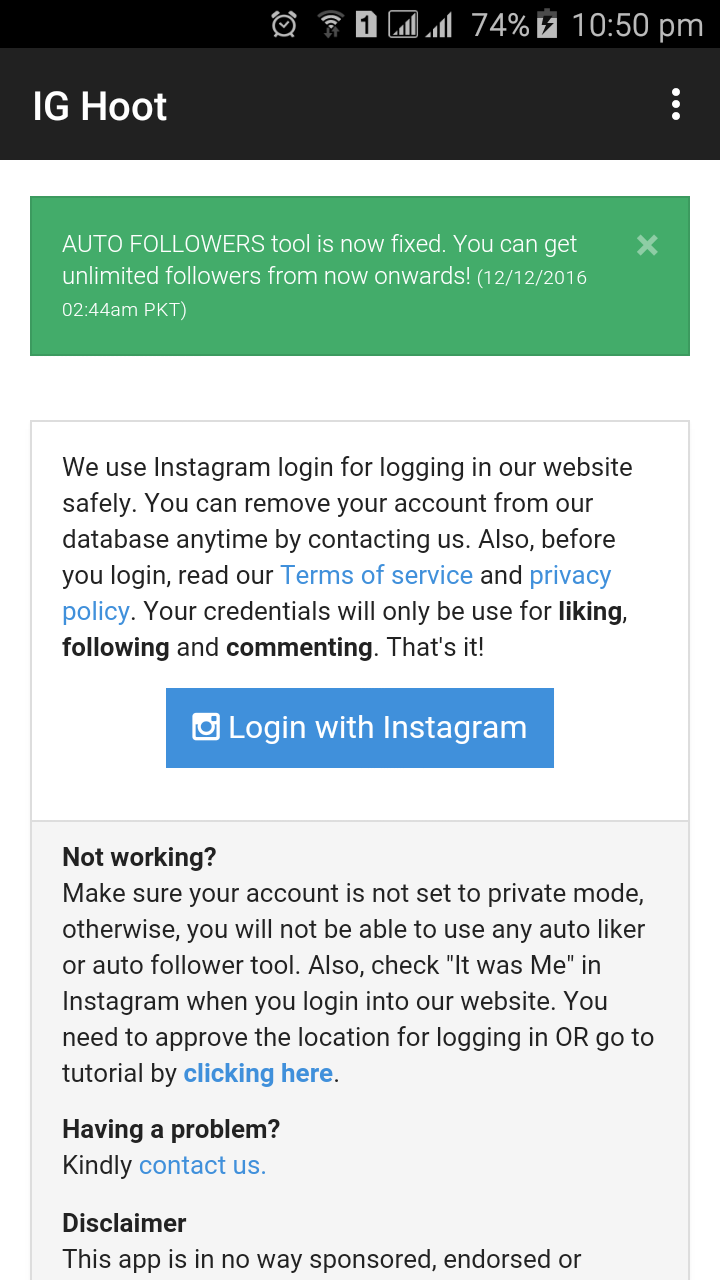The height and width of the screenshot is (1280, 720).
Task: Tap the Having a problem? heading
Action: 171,1129
